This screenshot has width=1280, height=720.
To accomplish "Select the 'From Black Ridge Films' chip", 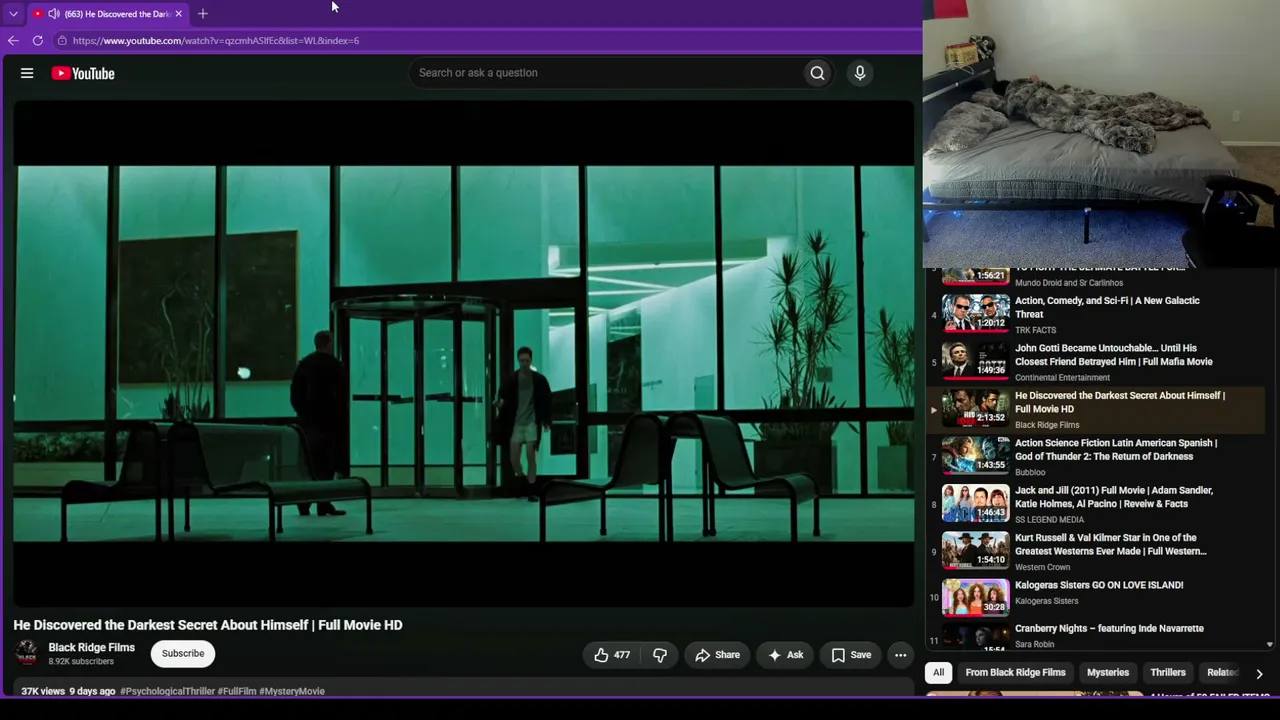I will coord(1015,673).
